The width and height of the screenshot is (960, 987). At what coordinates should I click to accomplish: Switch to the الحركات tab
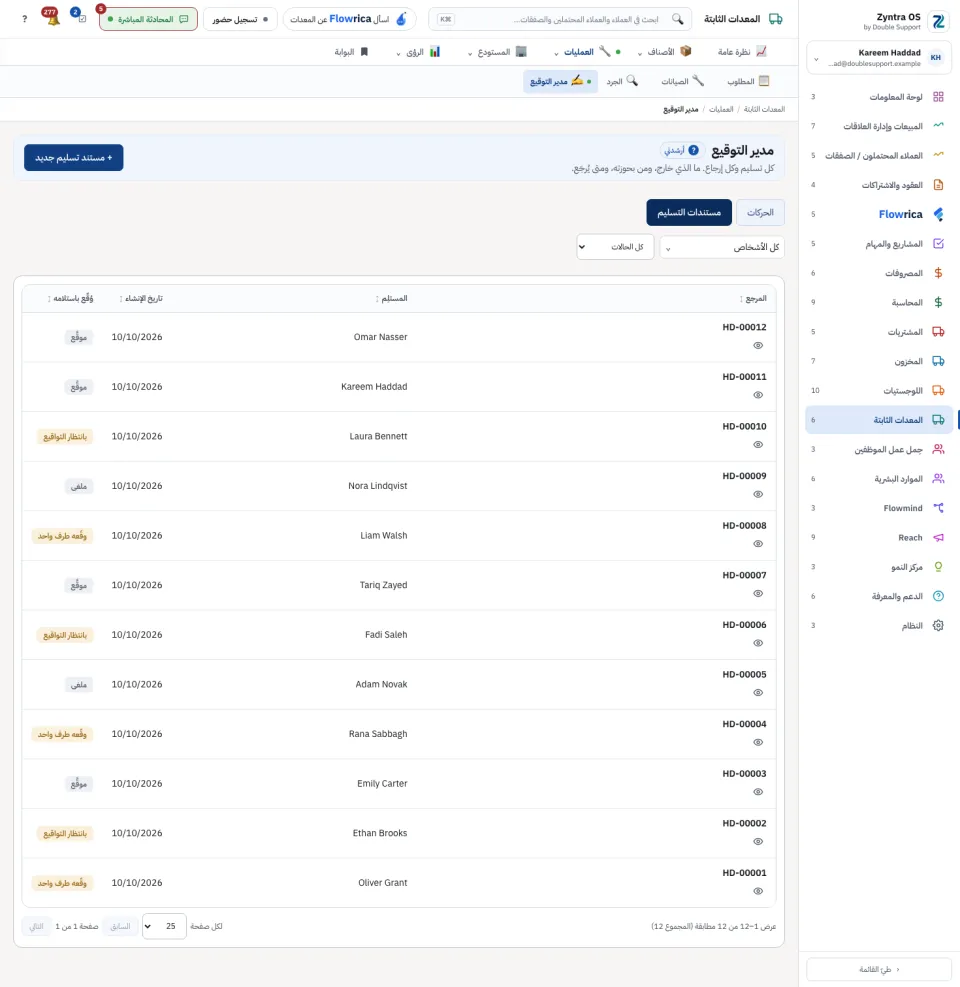tap(760, 213)
